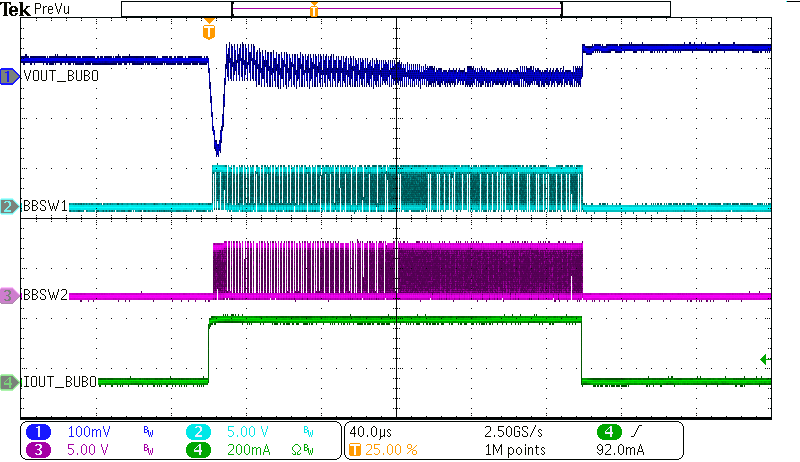Click the trigger marker in the record overview bar
Viewport: 800px width, 462px height.
tap(314, 10)
